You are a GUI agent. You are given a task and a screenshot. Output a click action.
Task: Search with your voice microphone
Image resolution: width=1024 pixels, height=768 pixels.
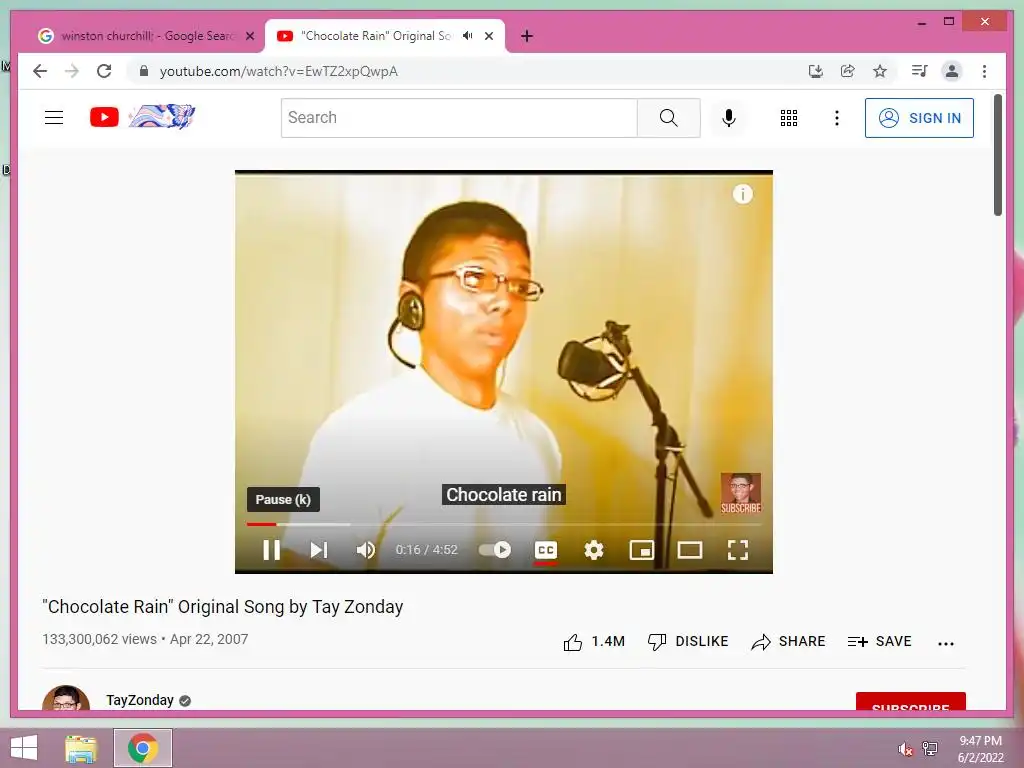tap(729, 118)
